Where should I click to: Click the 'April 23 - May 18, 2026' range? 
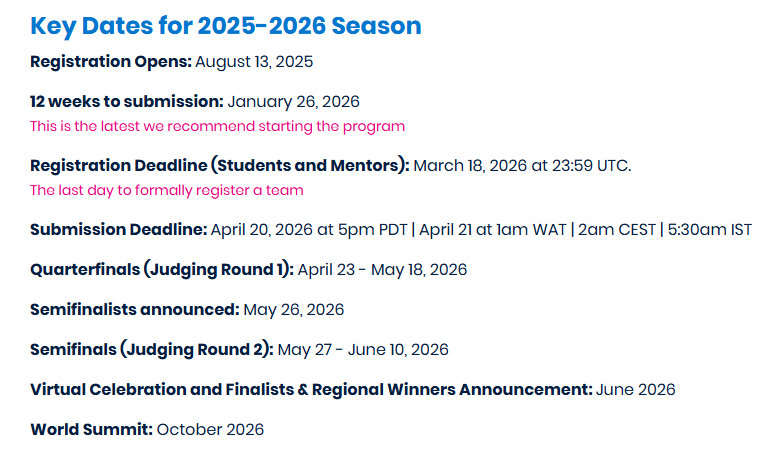click(383, 270)
